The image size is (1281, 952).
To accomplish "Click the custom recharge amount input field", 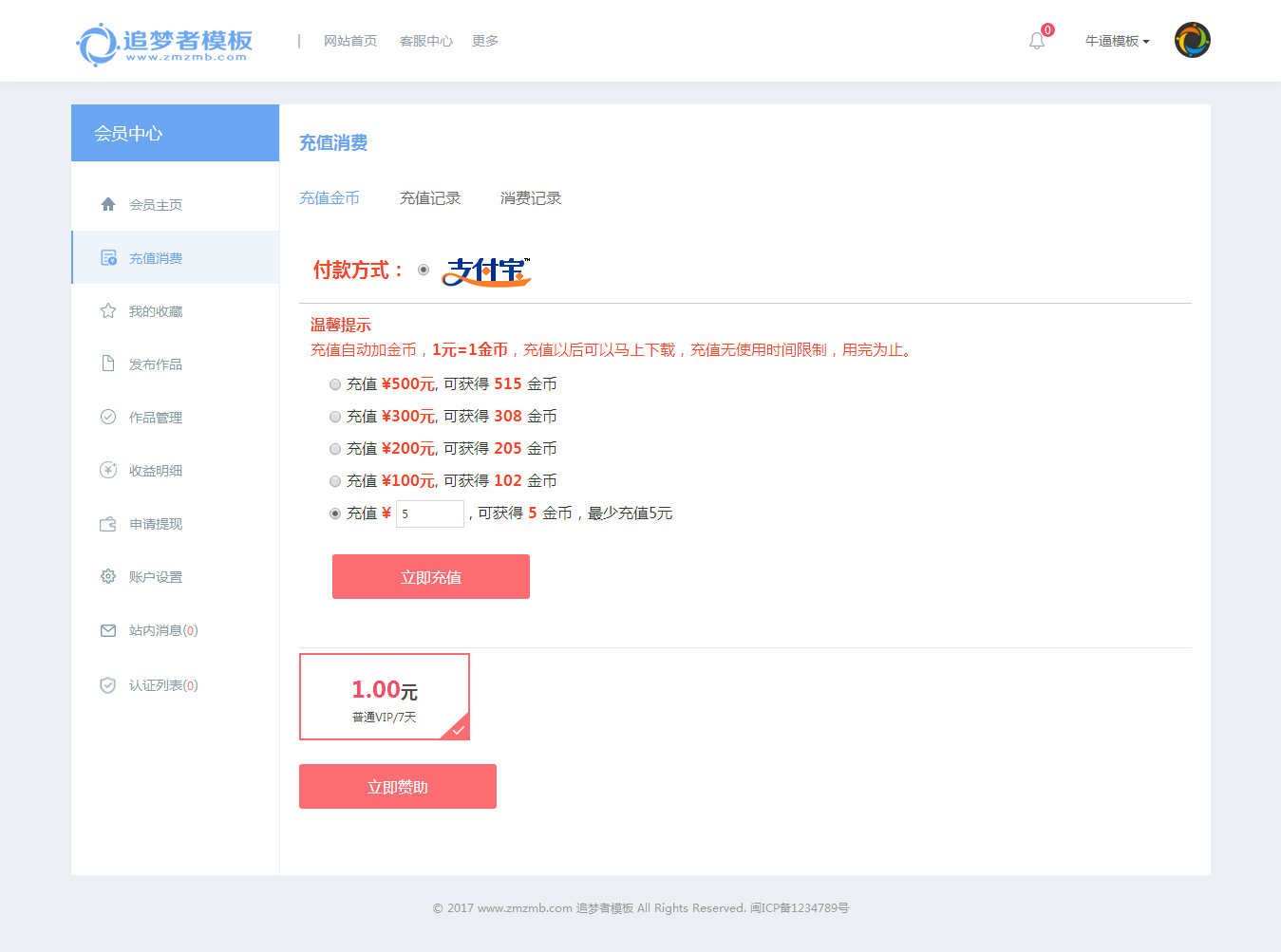I will pos(430,513).
